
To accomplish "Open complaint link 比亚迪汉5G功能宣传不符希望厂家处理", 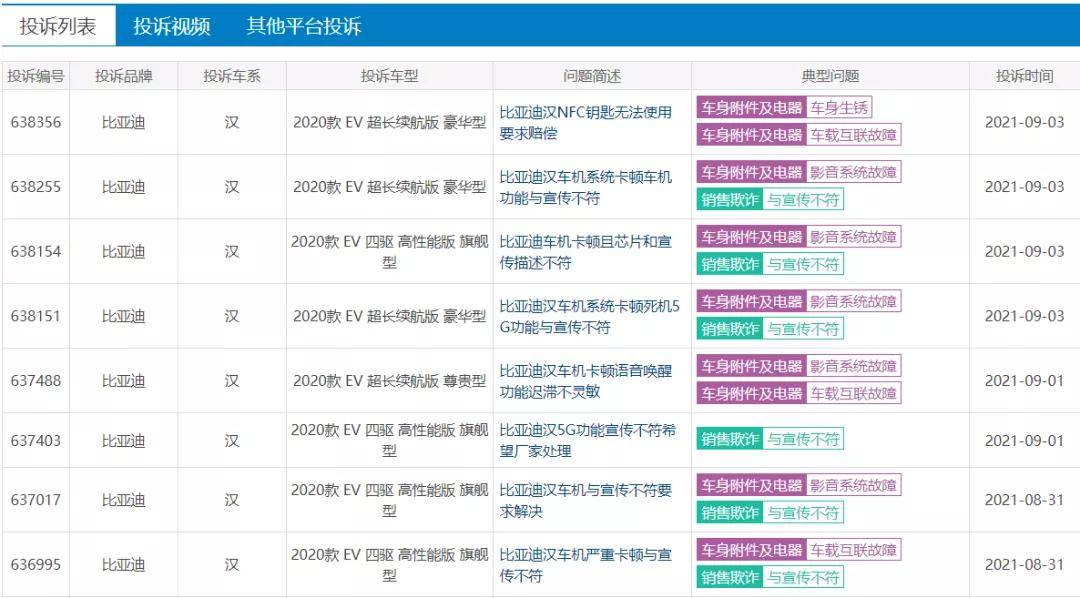I will tap(588, 440).
